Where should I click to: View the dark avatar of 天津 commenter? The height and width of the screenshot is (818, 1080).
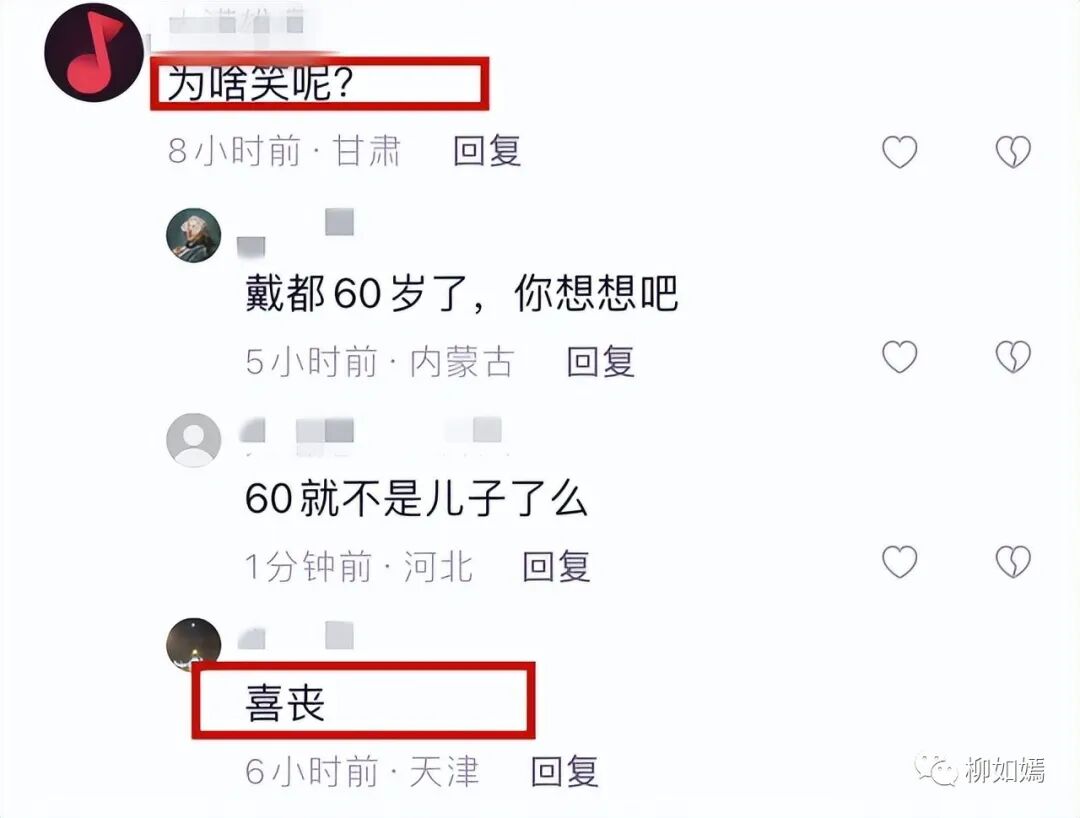point(194,644)
